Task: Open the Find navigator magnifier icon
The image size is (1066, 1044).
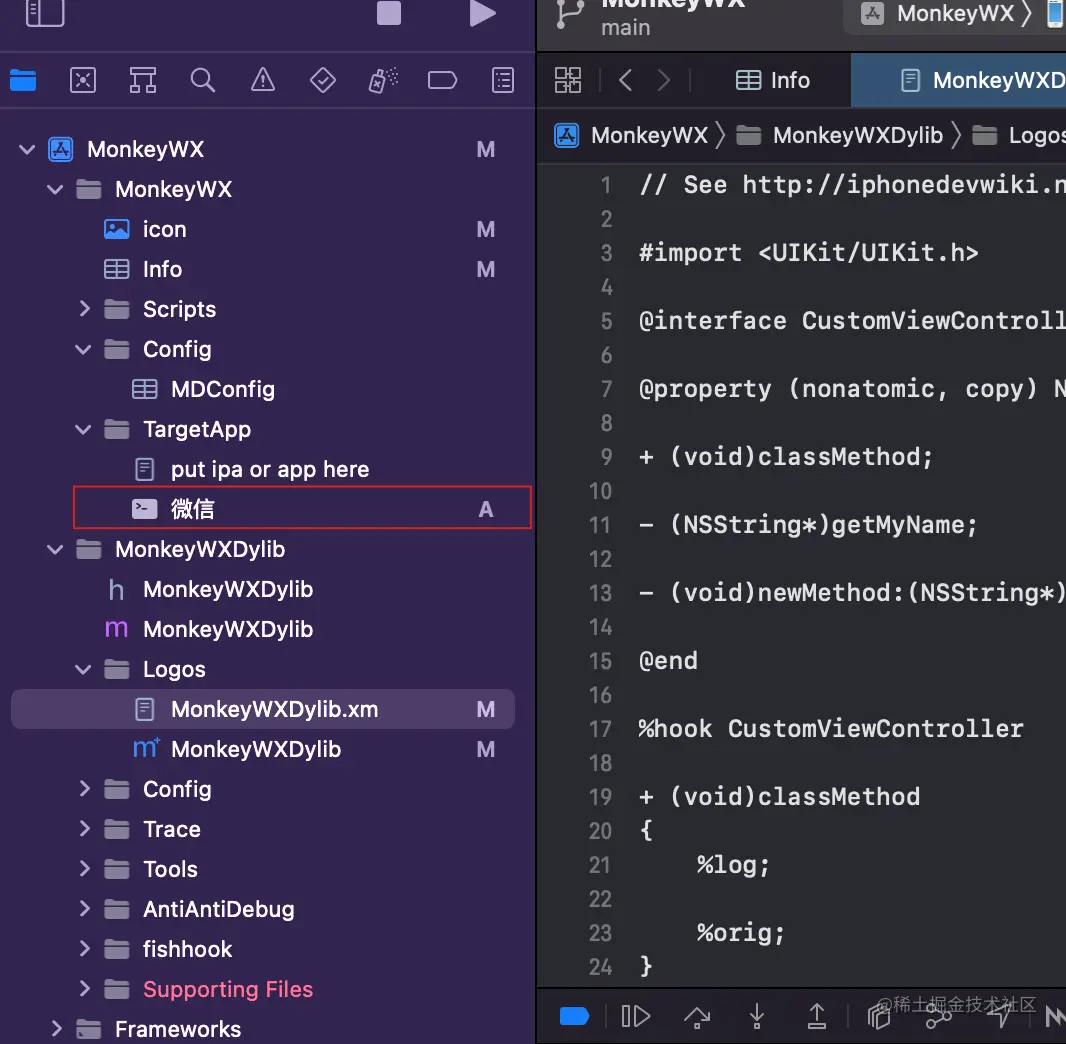Action: pyautogui.click(x=203, y=80)
